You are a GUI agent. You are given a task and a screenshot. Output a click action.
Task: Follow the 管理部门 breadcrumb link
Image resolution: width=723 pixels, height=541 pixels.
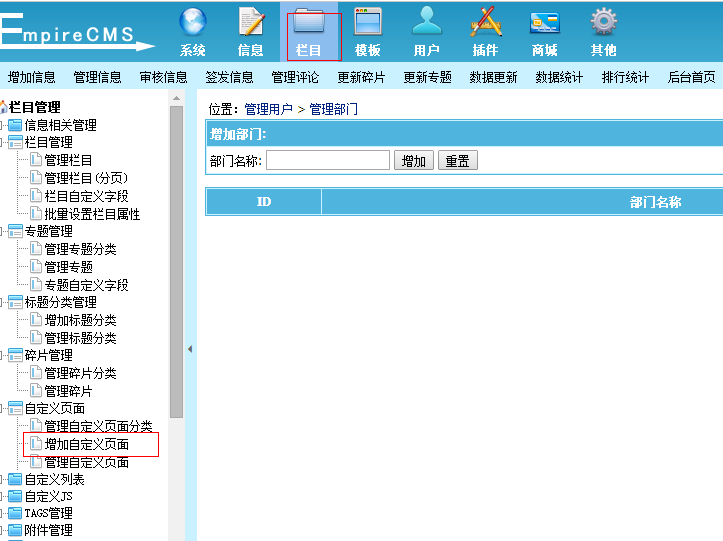pyautogui.click(x=333, y=109)
